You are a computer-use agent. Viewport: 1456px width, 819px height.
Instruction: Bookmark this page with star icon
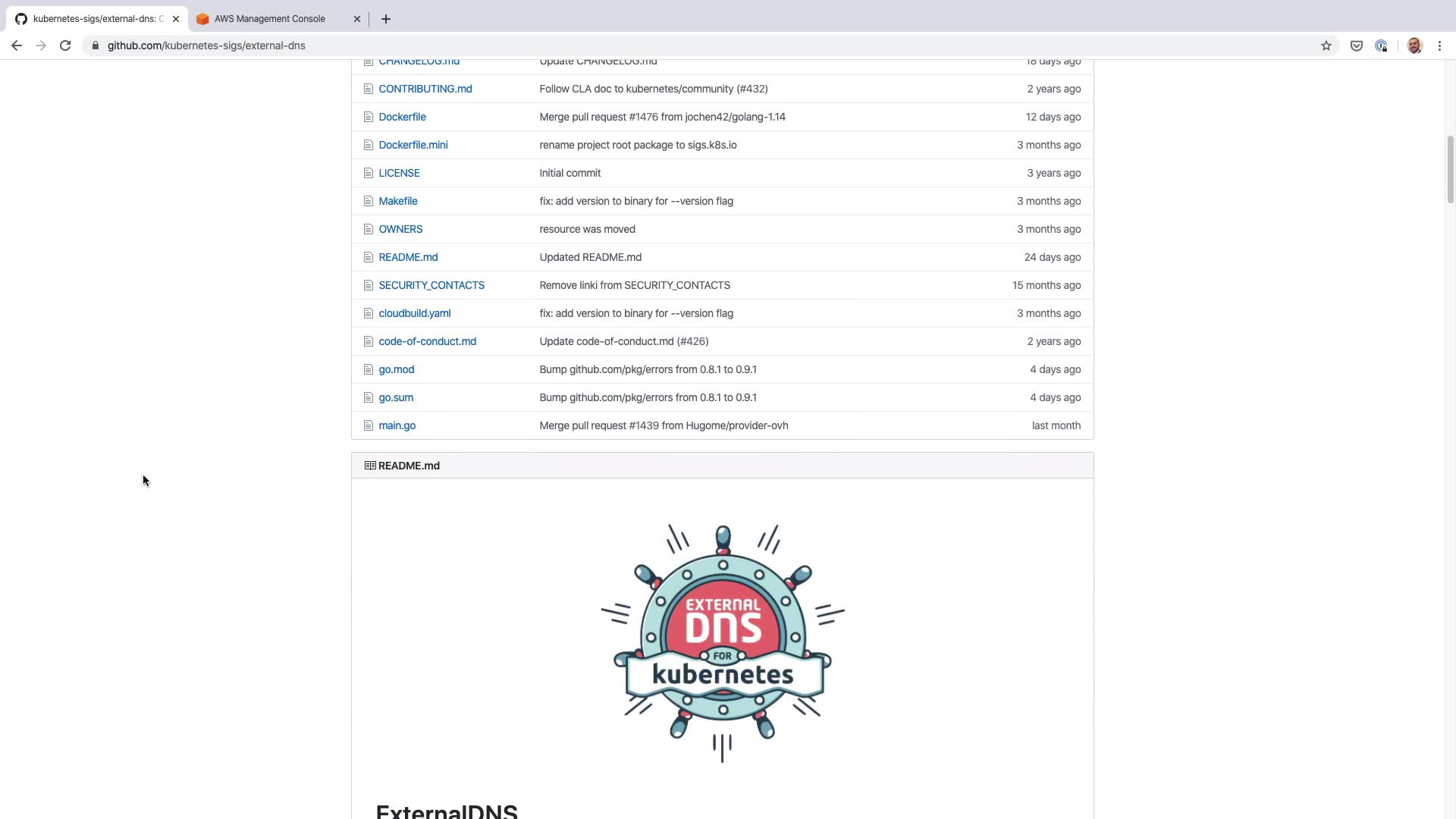point(1326,45)
